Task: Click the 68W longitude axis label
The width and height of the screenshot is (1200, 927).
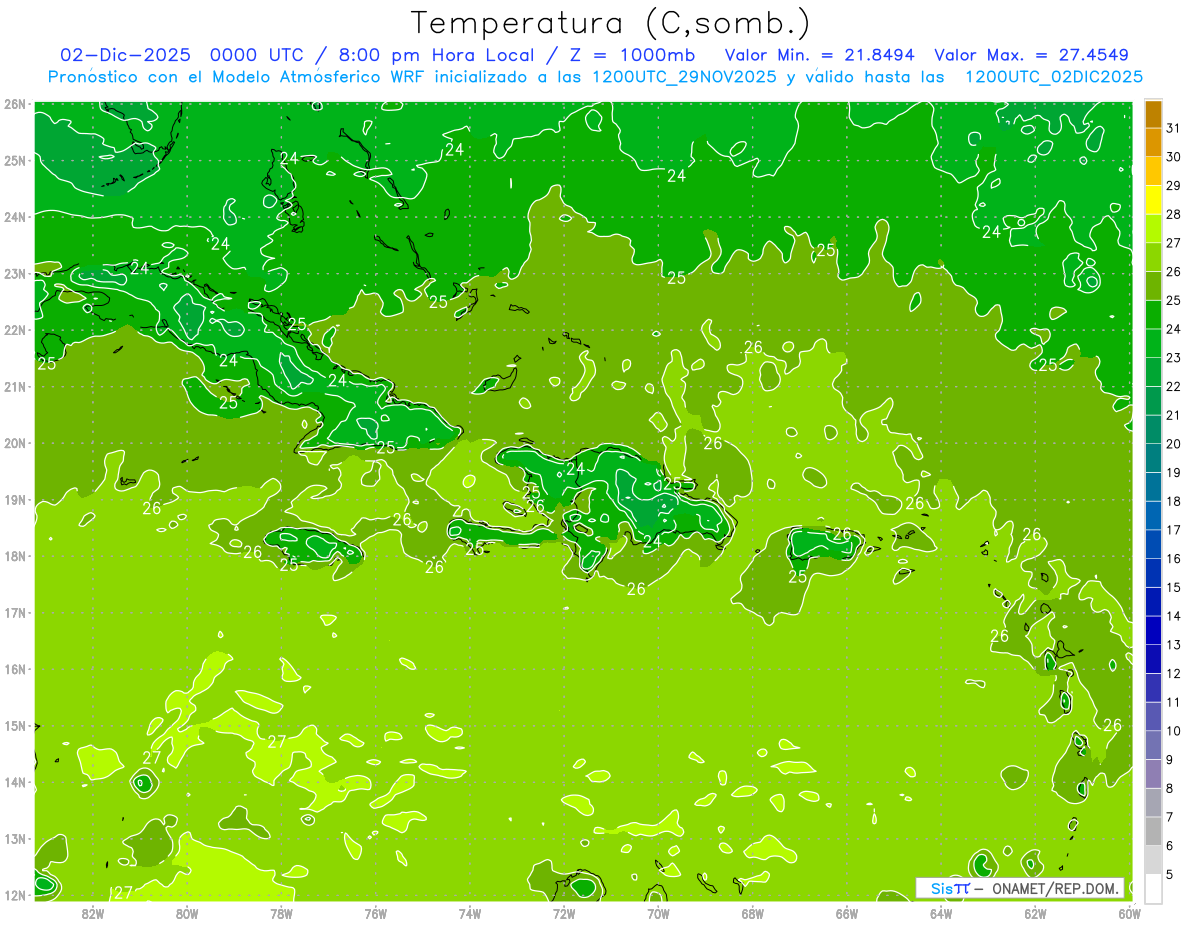Action: click(x=753, y=913)
